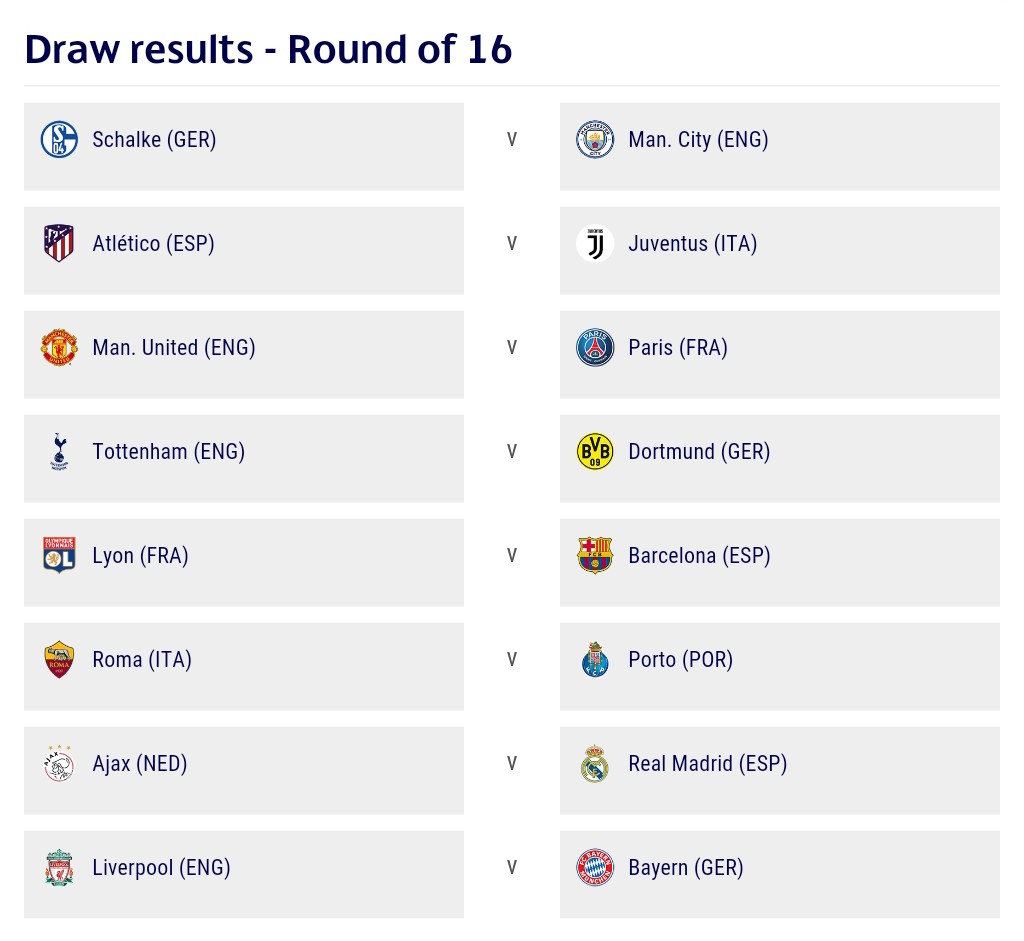Image resolution: width=1024 pixels, height=941 pixels.
Task: Click the Manchester City crest icon
Action: click(595, 140)
